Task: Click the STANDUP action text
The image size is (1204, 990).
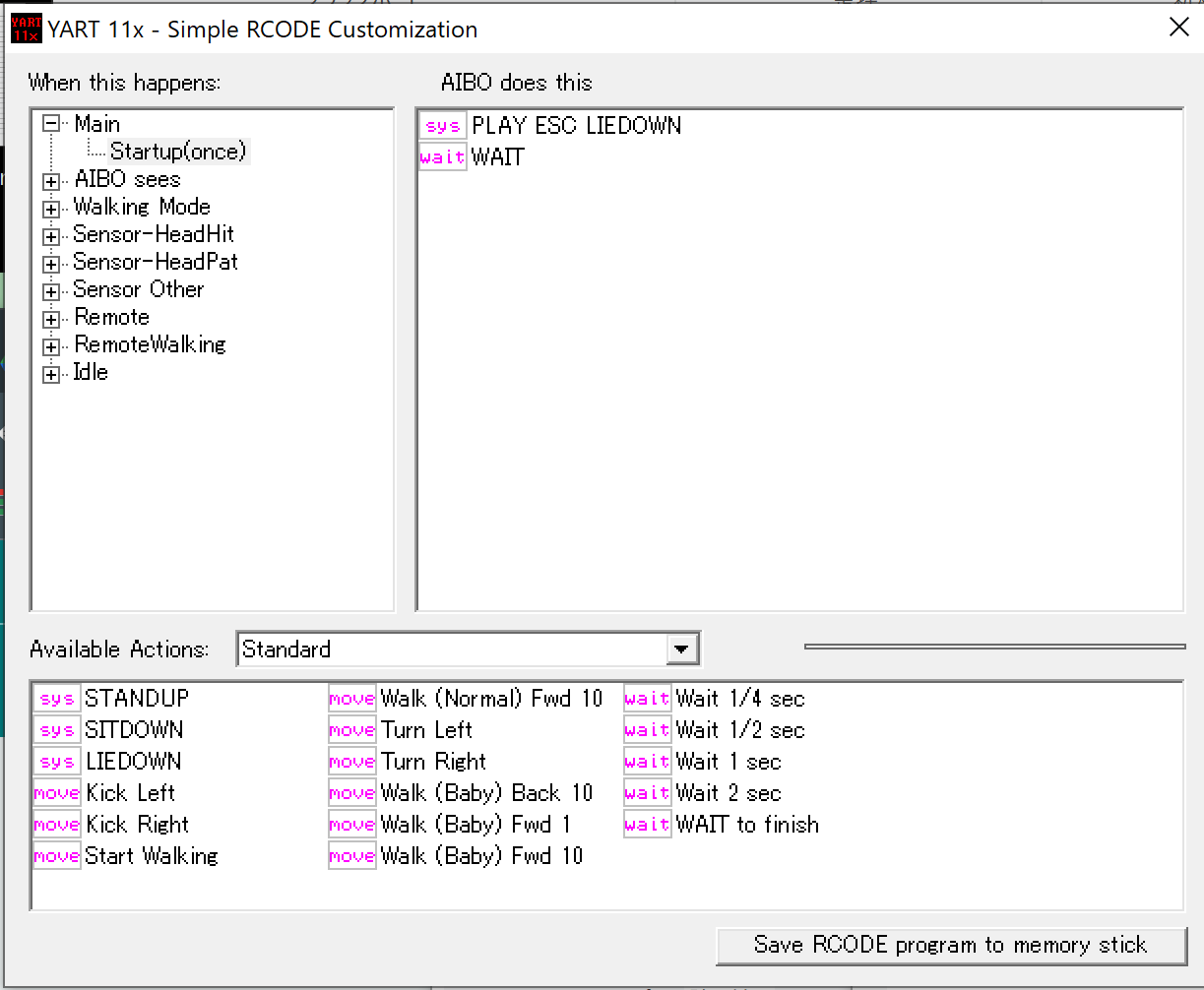Action: click(137, 699)
